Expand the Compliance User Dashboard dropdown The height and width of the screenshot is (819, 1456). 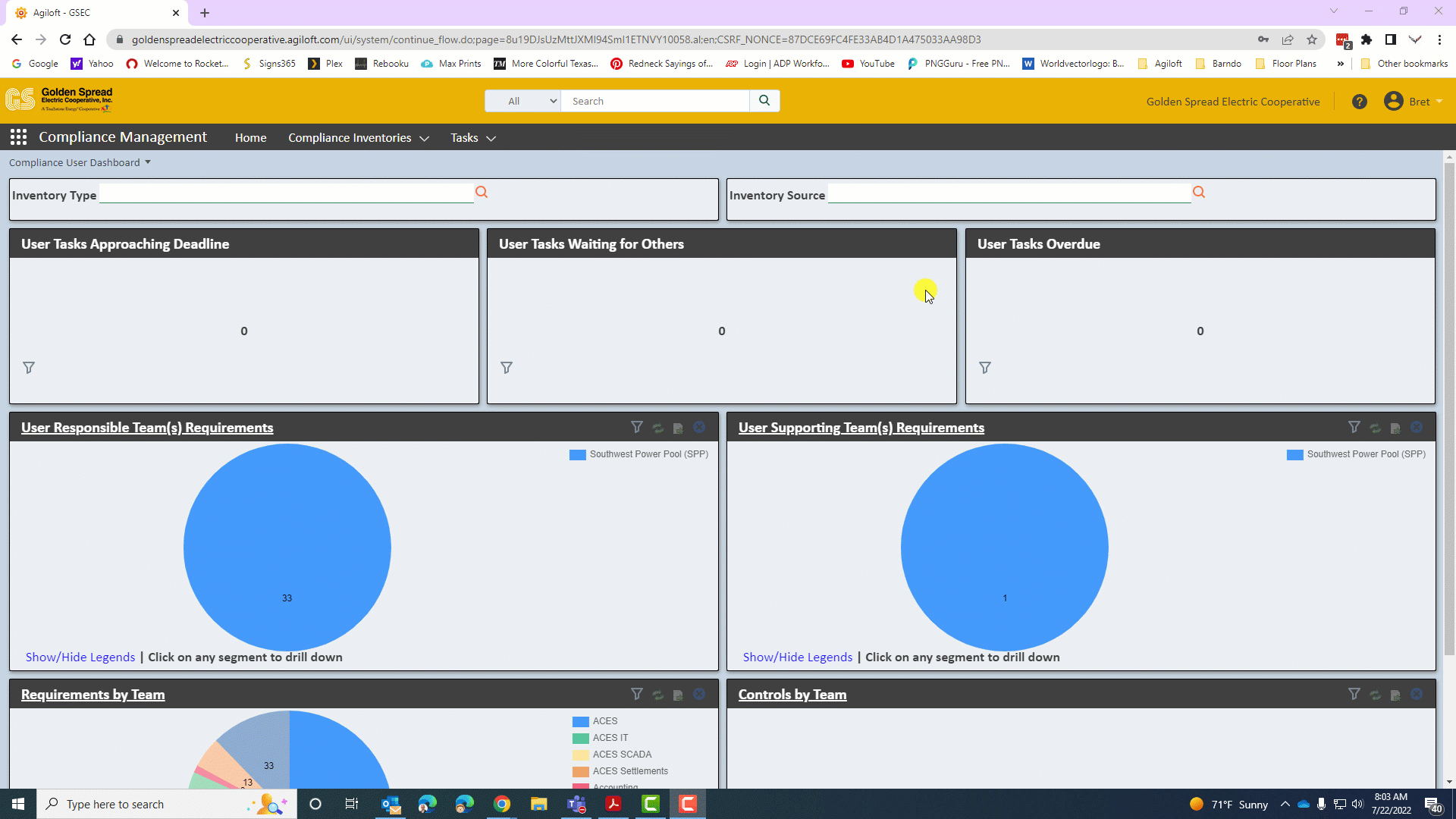(148, 162)
